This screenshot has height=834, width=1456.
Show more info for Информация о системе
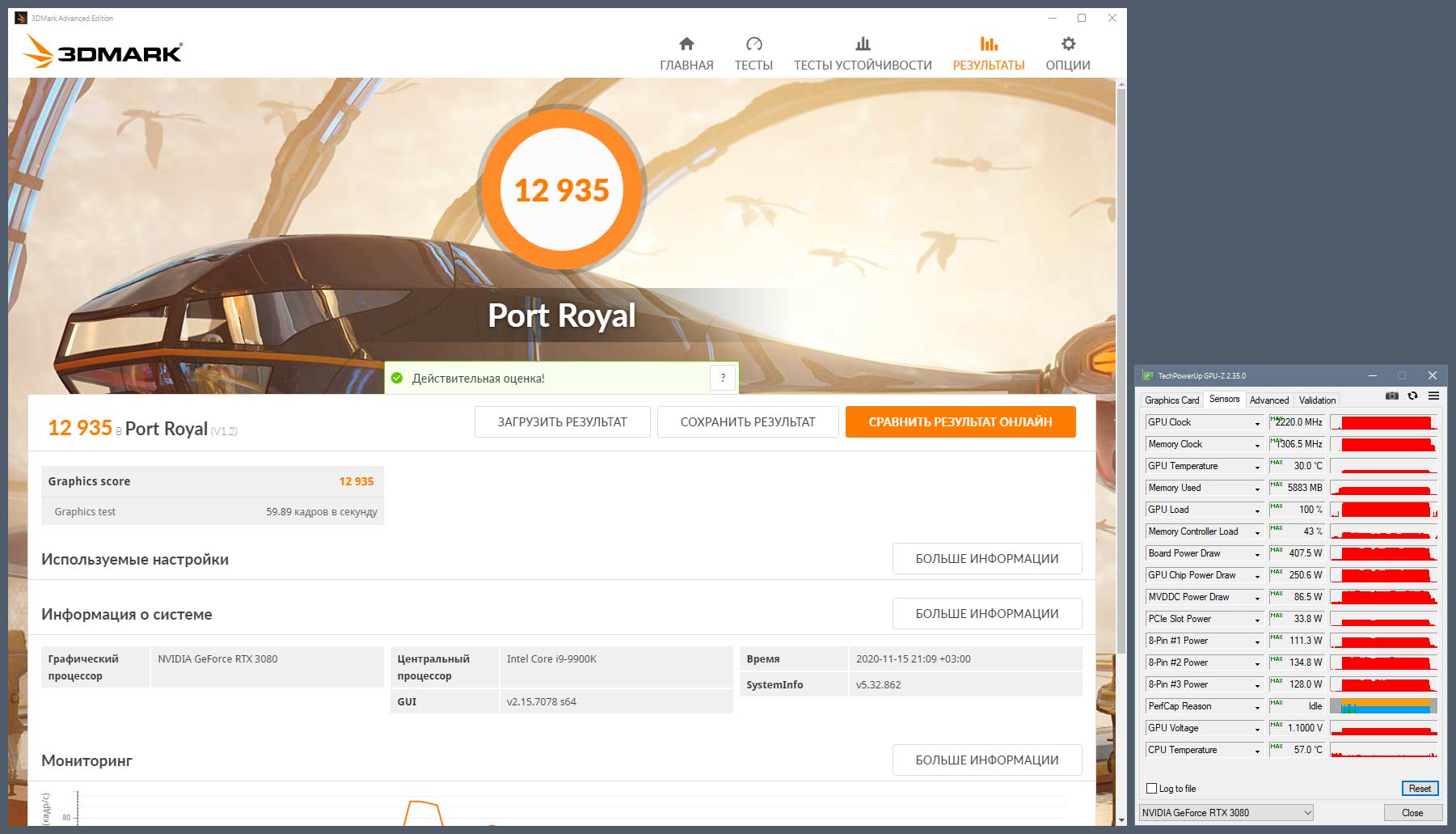point(987,613)
